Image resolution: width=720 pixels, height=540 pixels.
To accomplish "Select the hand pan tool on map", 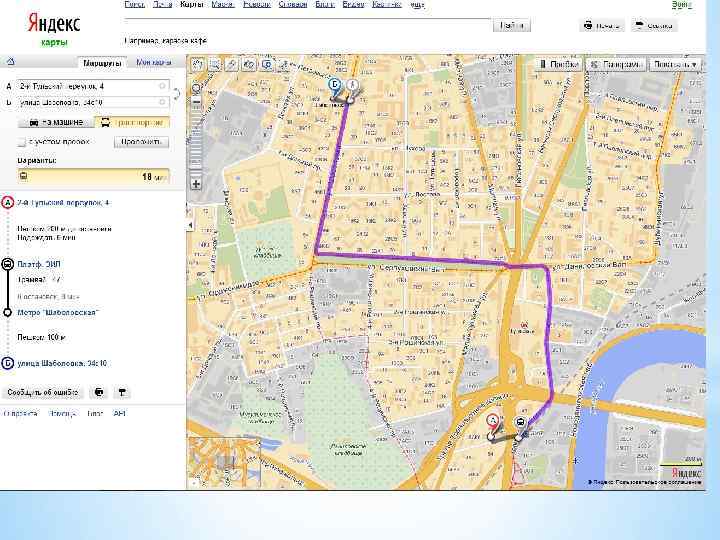I will point(197,64).
